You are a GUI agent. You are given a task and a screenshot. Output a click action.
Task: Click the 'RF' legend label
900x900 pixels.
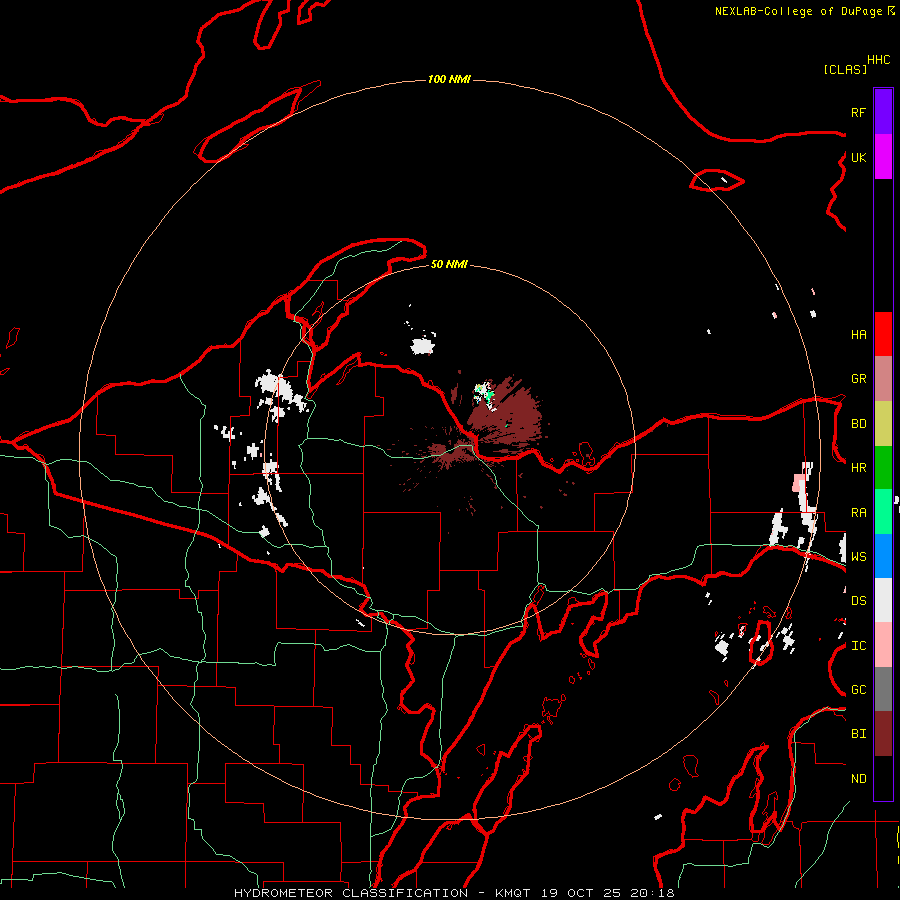click(858, 112)
